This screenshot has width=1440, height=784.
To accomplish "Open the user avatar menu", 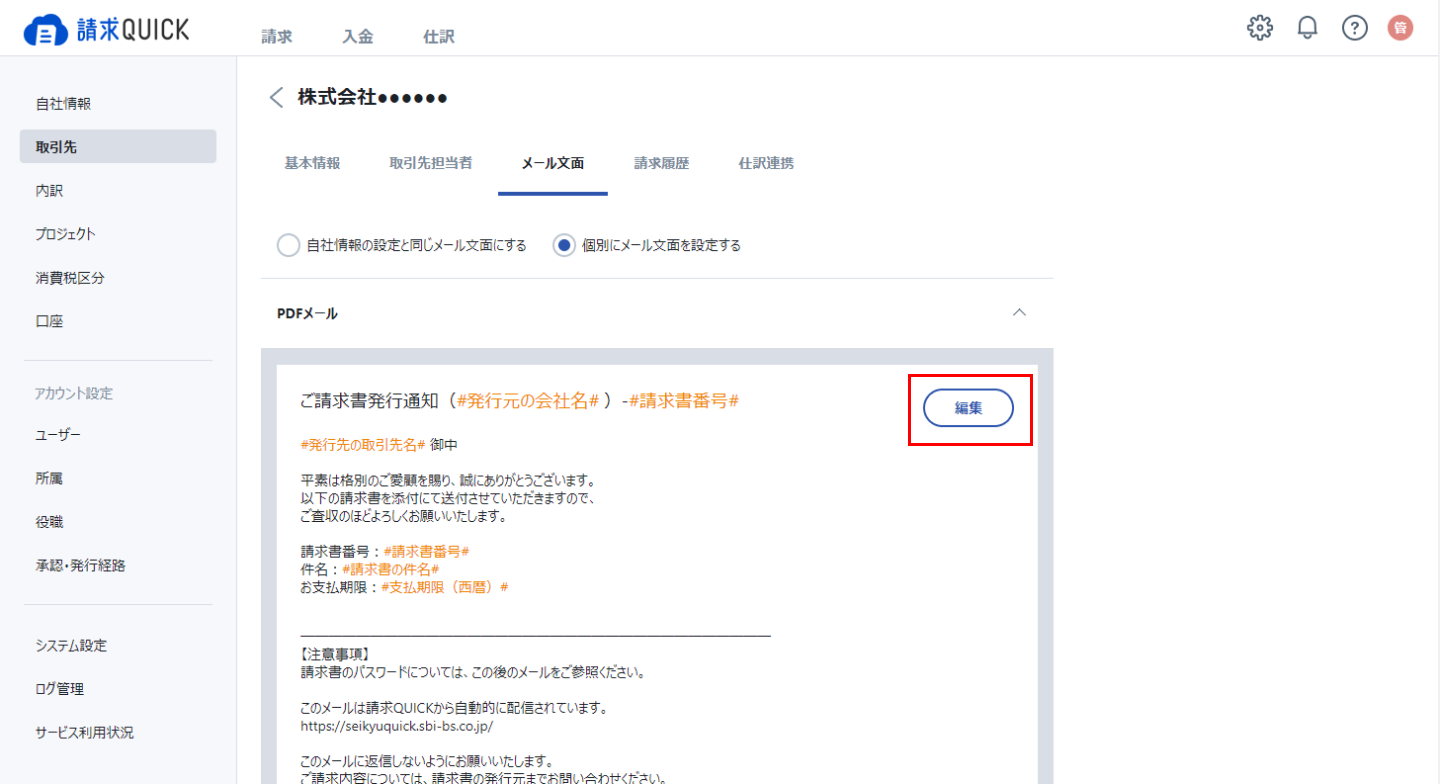I will coord(1400,28).
